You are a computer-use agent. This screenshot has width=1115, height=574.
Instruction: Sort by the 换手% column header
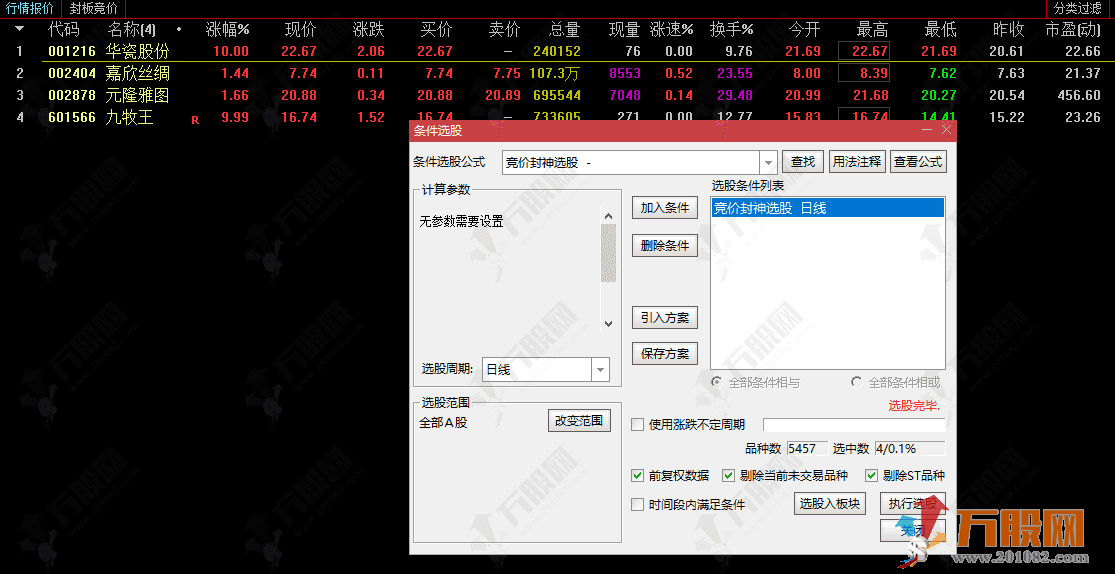coord(731,29)
